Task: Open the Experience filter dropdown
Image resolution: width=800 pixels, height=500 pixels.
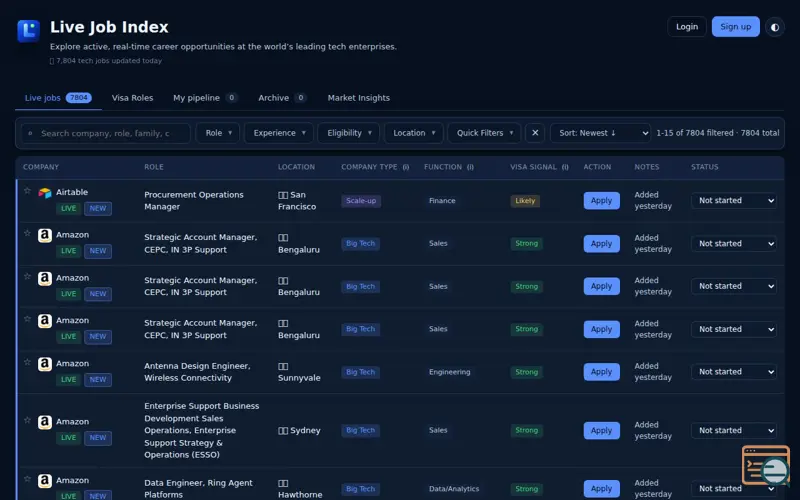Action: 279,133
